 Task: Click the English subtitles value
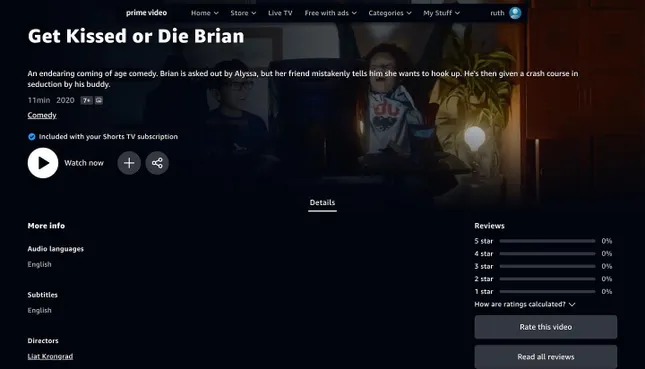tap(39, 311)
